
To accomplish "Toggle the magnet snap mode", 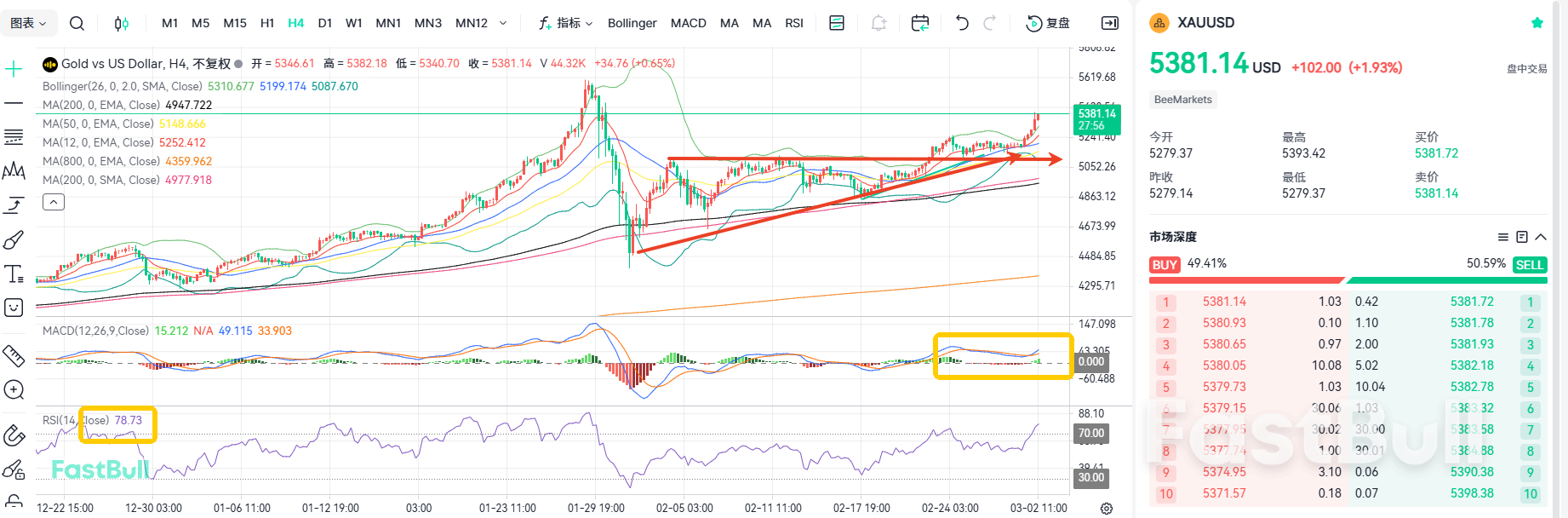I will coord(14,435).
